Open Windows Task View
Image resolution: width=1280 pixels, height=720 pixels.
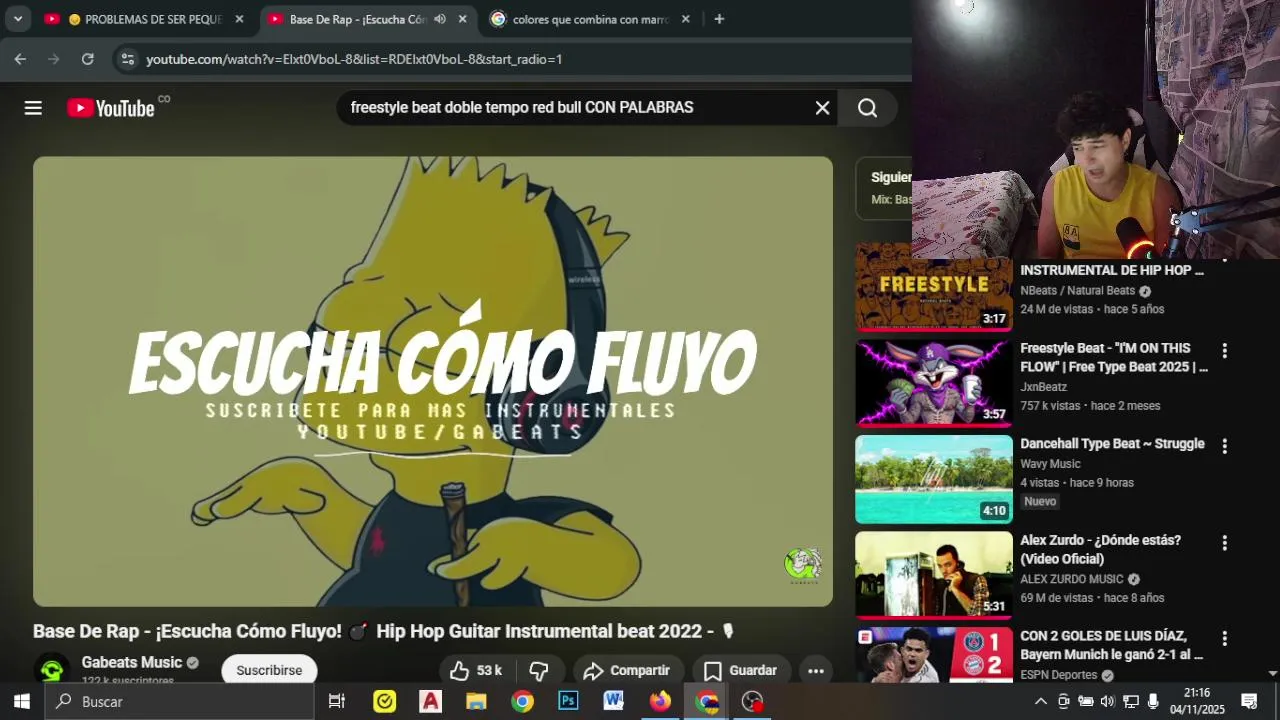pos(337,701)
